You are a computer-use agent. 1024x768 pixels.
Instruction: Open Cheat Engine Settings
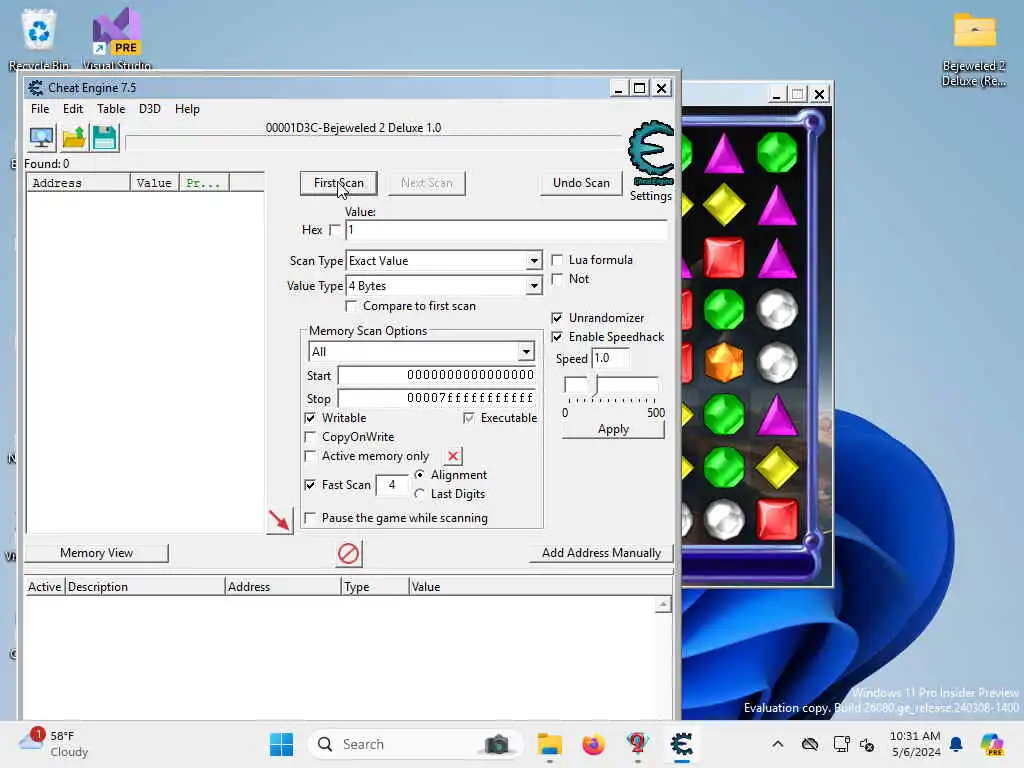pyautogui.click(x=650, y=196)
